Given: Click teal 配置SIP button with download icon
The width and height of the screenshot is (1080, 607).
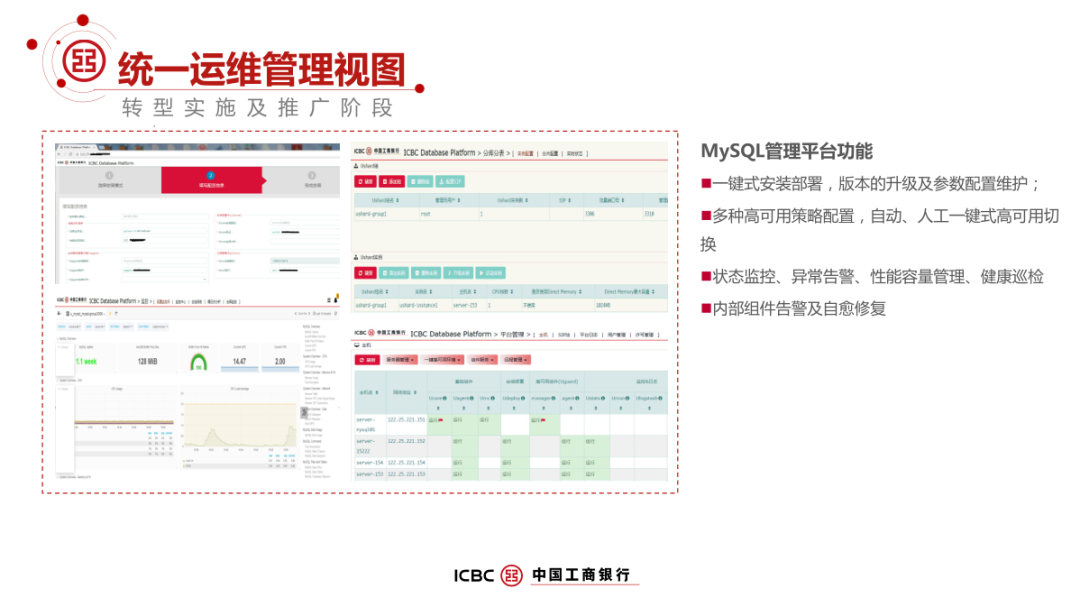Looking at the screenshot, I should pos(450,181).
